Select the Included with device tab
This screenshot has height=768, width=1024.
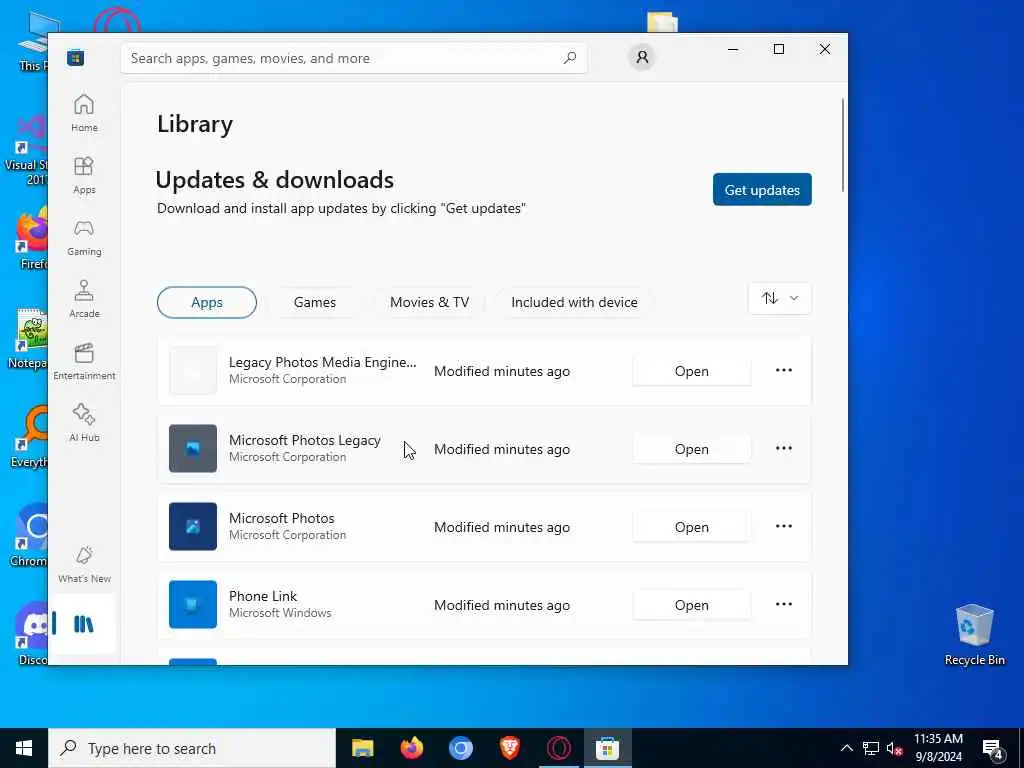574,302
